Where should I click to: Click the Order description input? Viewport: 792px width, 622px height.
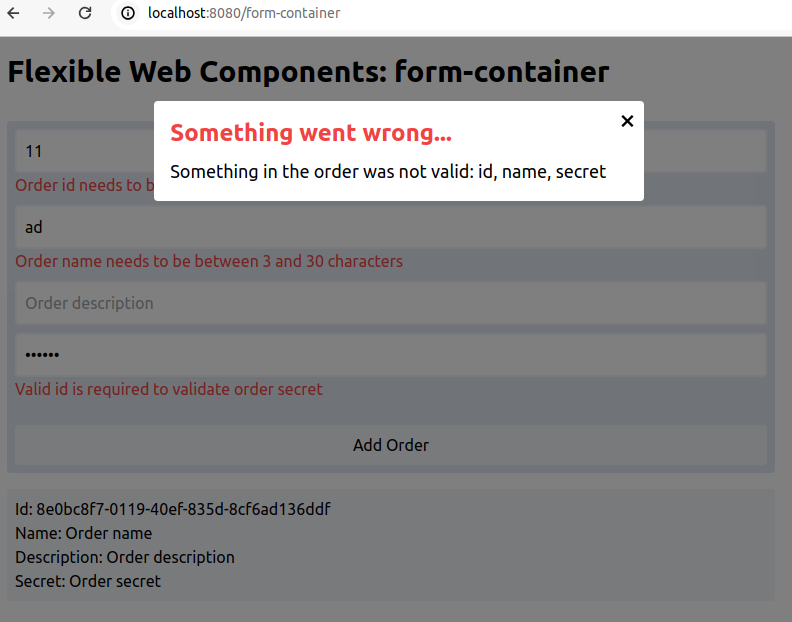click(391, 303)
